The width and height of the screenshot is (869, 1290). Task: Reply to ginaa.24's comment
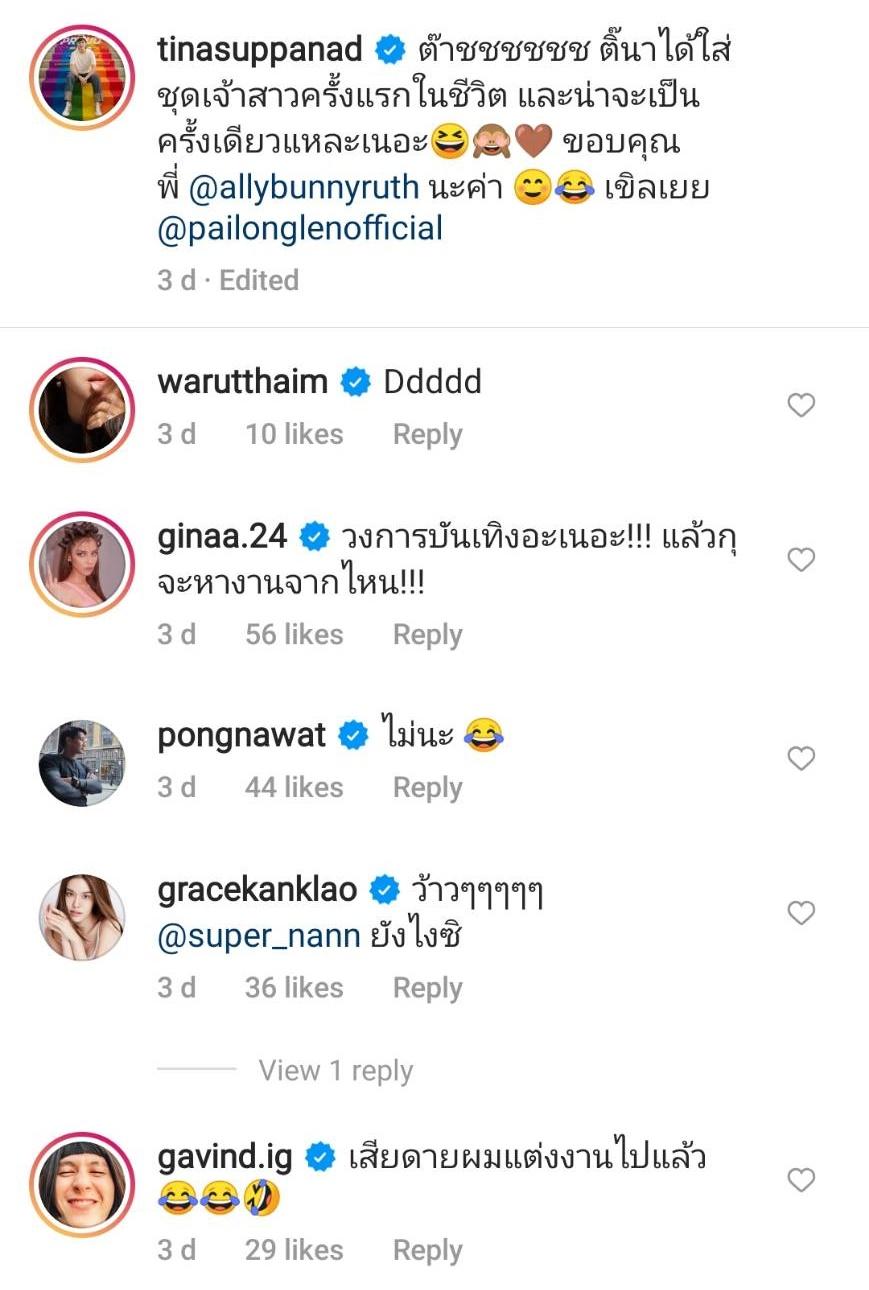coord(427,635)
